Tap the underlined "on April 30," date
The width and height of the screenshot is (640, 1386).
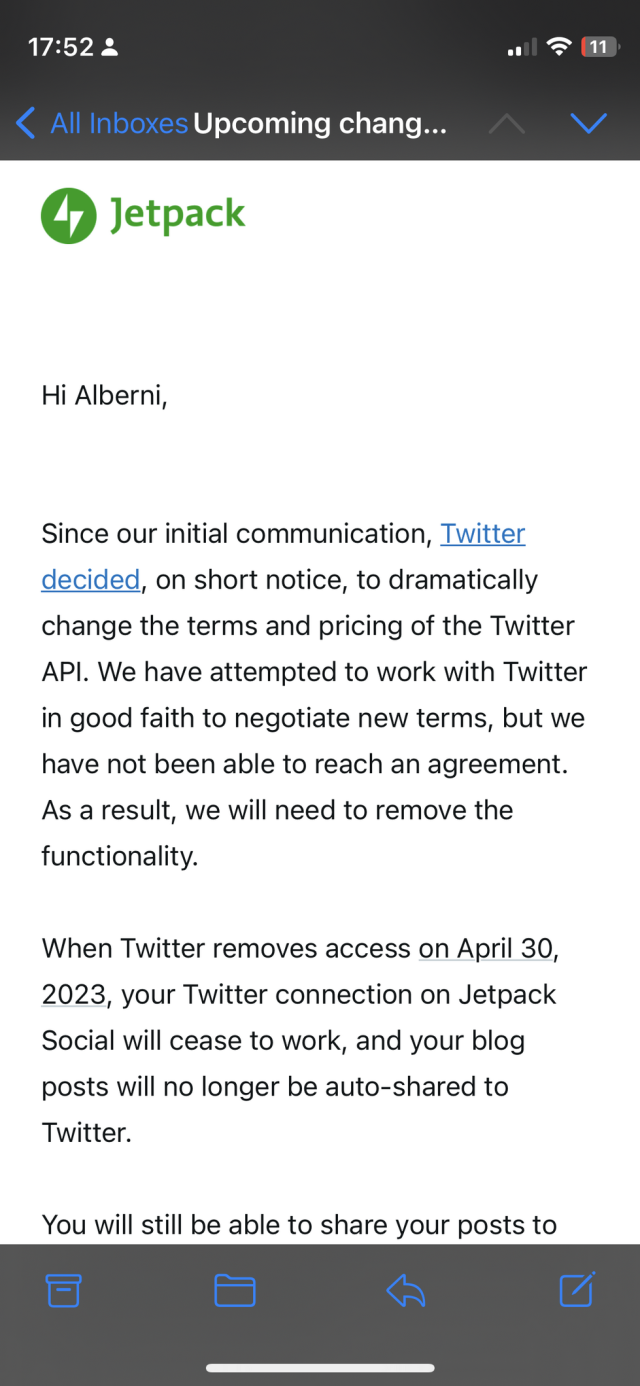[x=487, y=948]
